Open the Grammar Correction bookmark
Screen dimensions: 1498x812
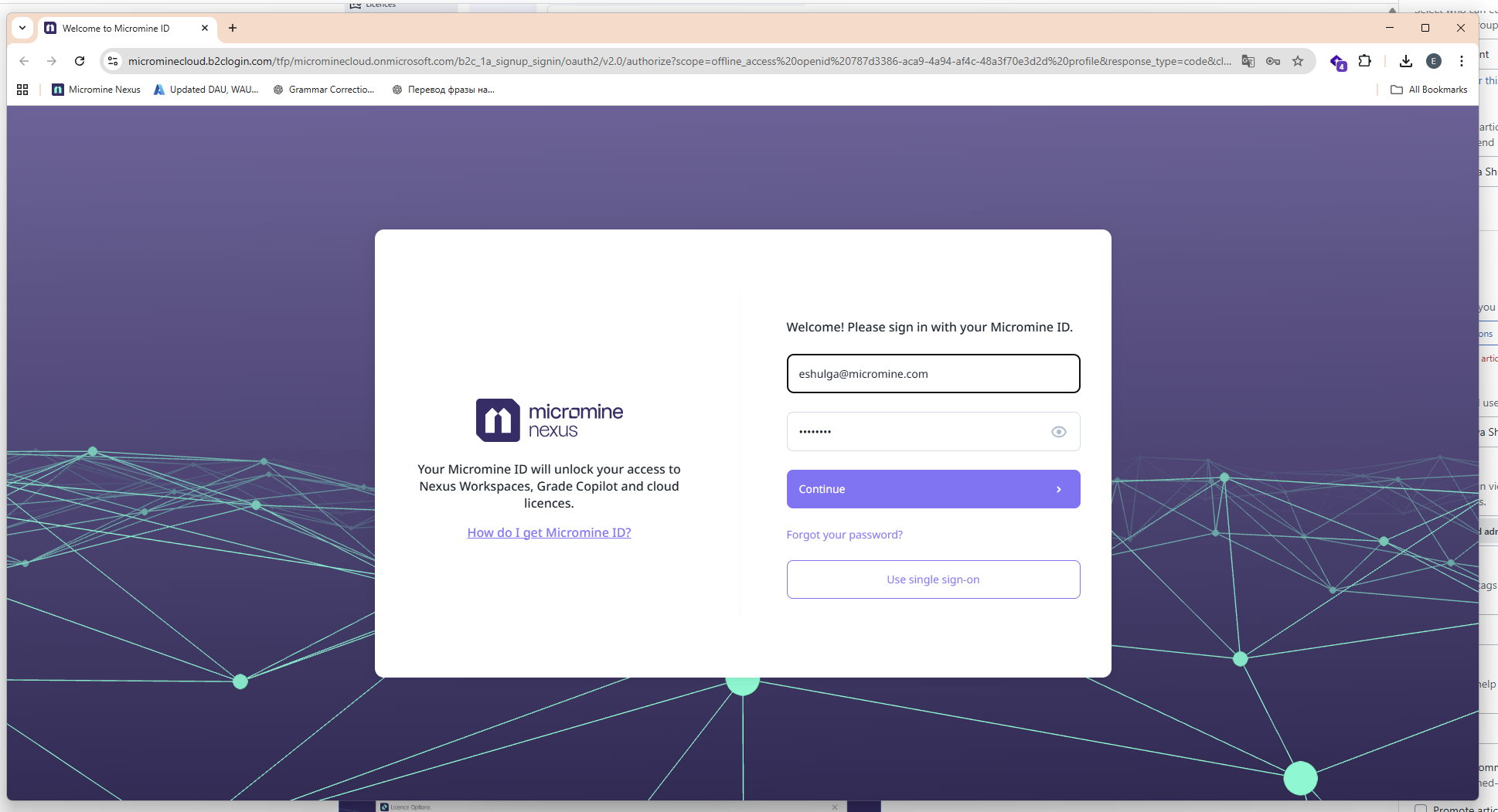coord(324,90)
